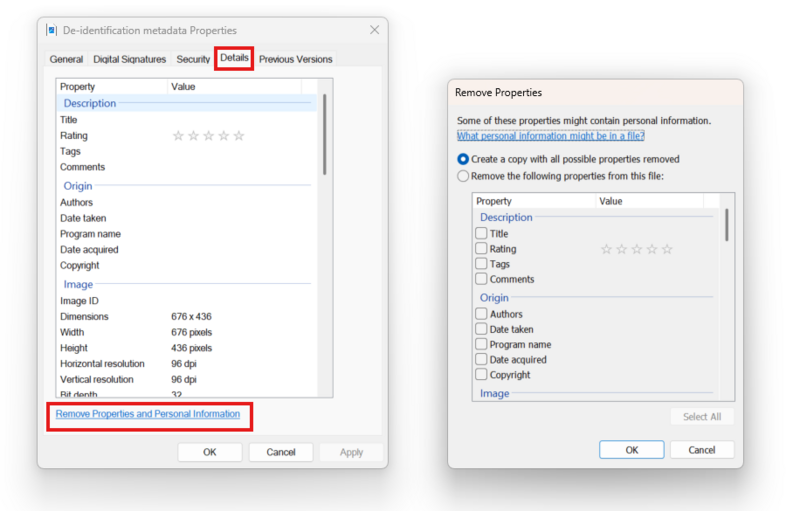Viewport: 800px width, 511px height.
Task: Open What personal information might be in a file link
Action: tap(551, 136)
